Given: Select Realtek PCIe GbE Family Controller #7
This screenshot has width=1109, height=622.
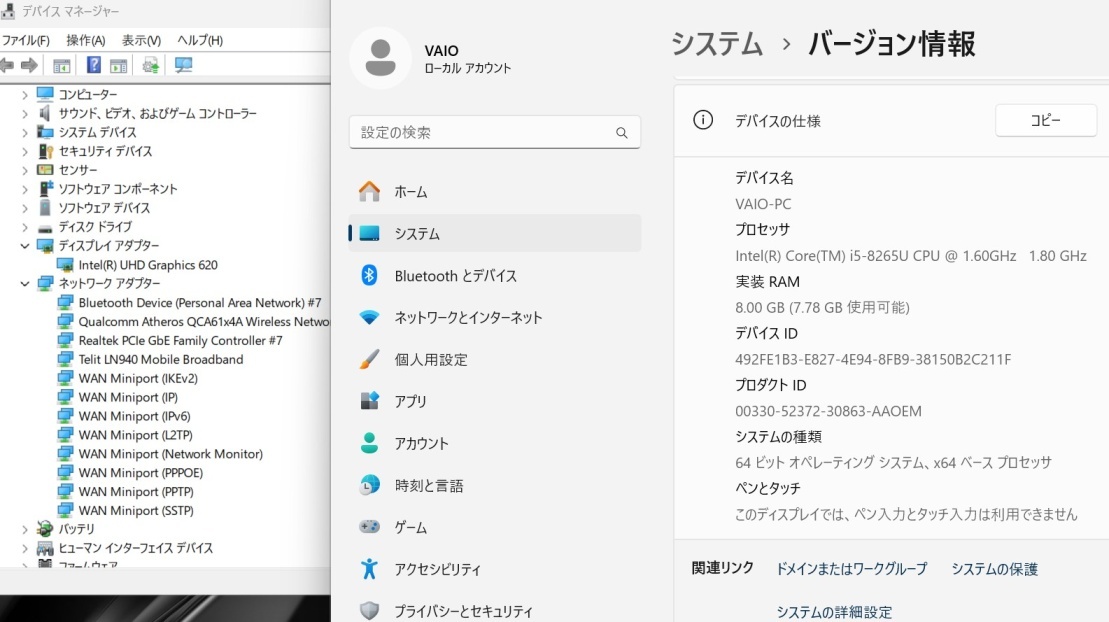Looking at the screenshot, I should (180, 340).
